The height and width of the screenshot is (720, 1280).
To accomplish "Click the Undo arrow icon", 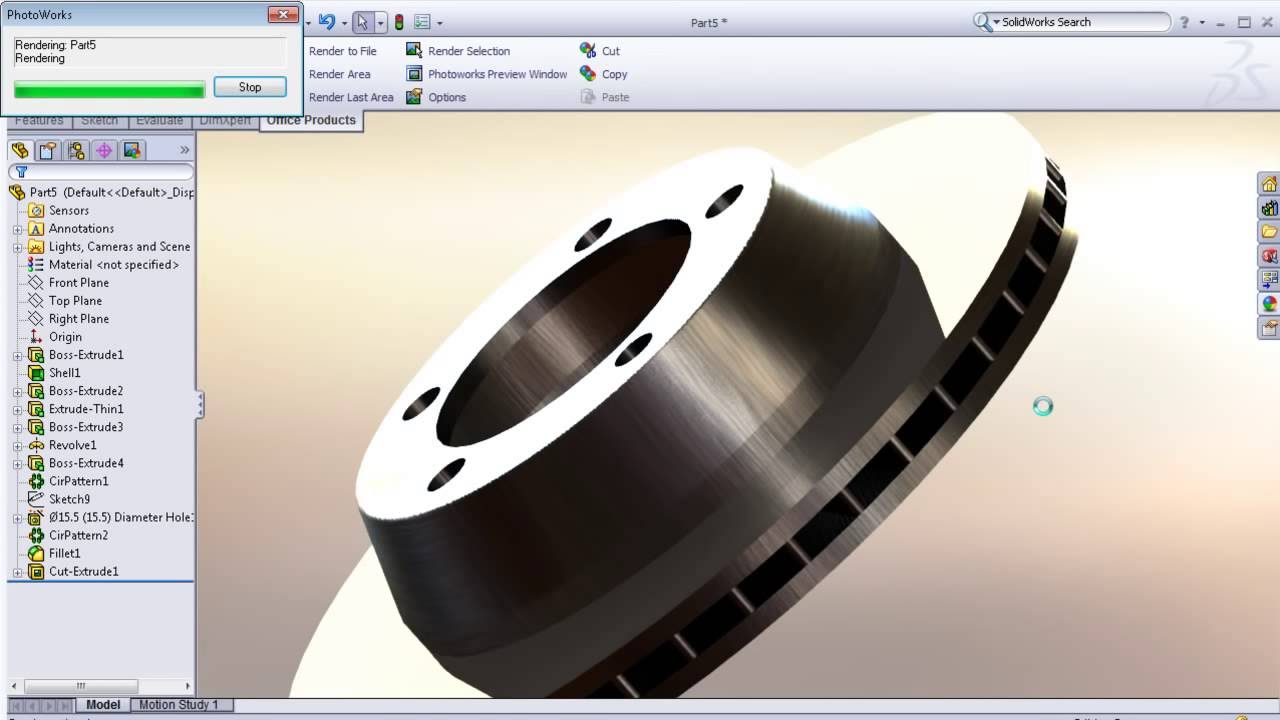I will click(x=326, y=22).
